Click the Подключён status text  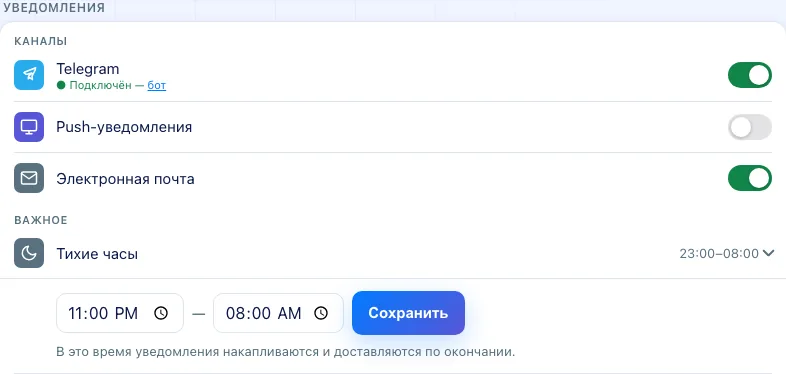pyautogui.click(x=100, y=85)
